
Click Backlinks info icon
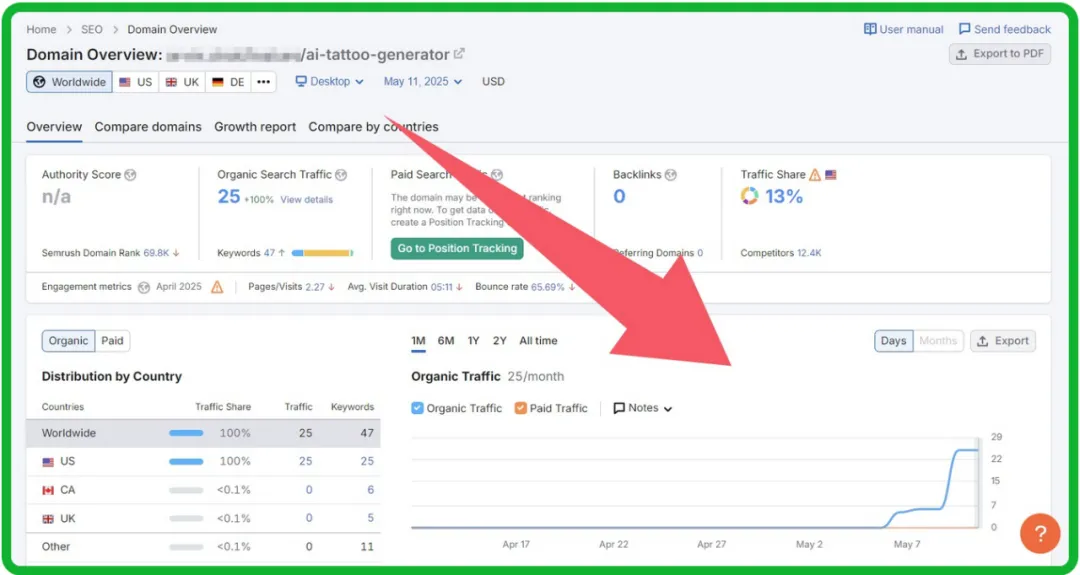pyautogui.click(x=671, y=175)
